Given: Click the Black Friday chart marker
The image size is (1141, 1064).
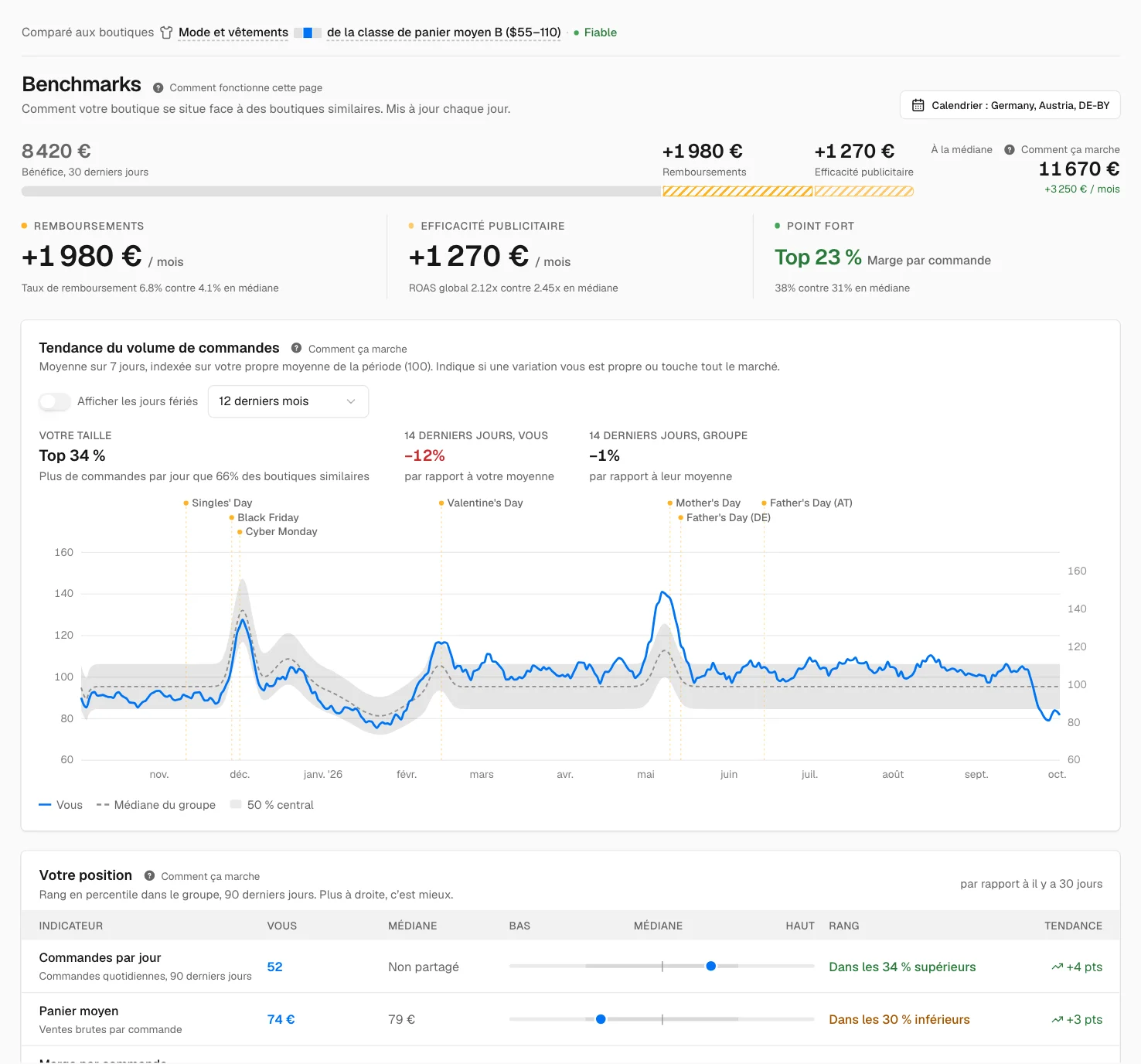Looking at the screenshot, I should [x=232, y=518].
